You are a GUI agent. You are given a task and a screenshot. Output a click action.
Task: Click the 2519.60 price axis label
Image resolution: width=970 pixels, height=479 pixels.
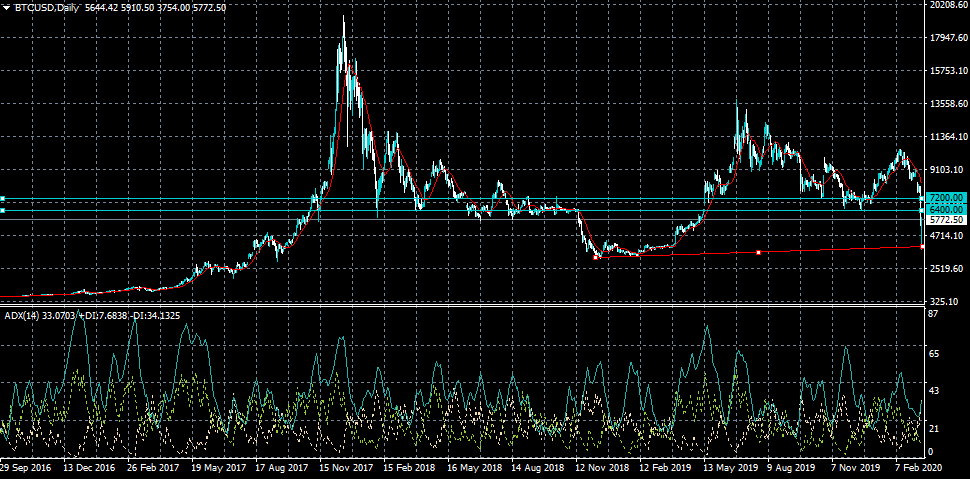[948, 269]
